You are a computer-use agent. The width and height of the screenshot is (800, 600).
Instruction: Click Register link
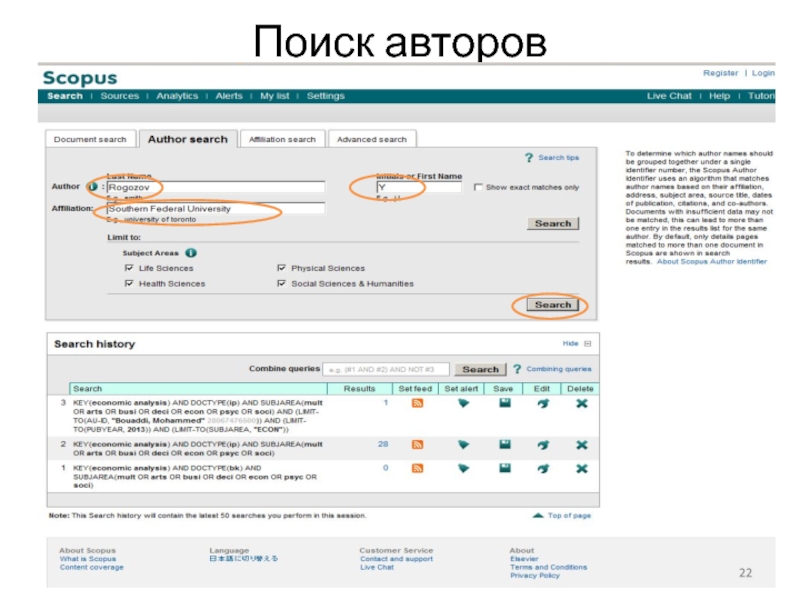720,73
